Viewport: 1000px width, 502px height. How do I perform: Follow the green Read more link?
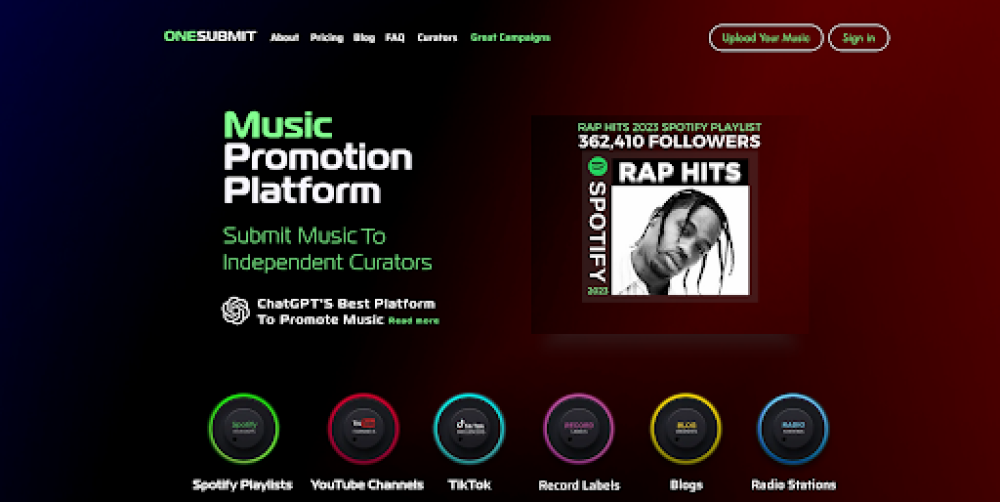click(x=413, y=321)
